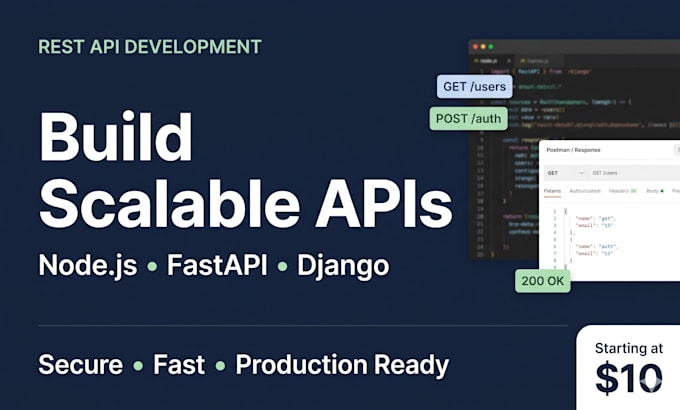The height and width of the screenshot is (410, 680).
Task: Open the Authorization tab in Postman
Action: click(x=585, y=191)
